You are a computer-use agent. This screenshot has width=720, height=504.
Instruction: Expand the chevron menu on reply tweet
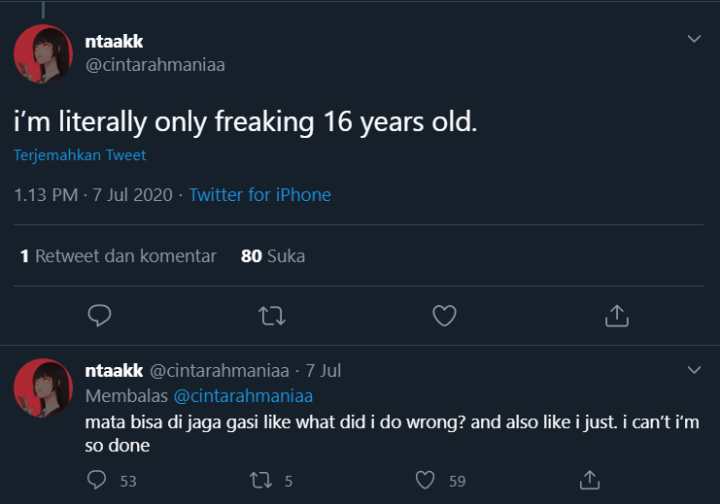click(x=694, y=370)
